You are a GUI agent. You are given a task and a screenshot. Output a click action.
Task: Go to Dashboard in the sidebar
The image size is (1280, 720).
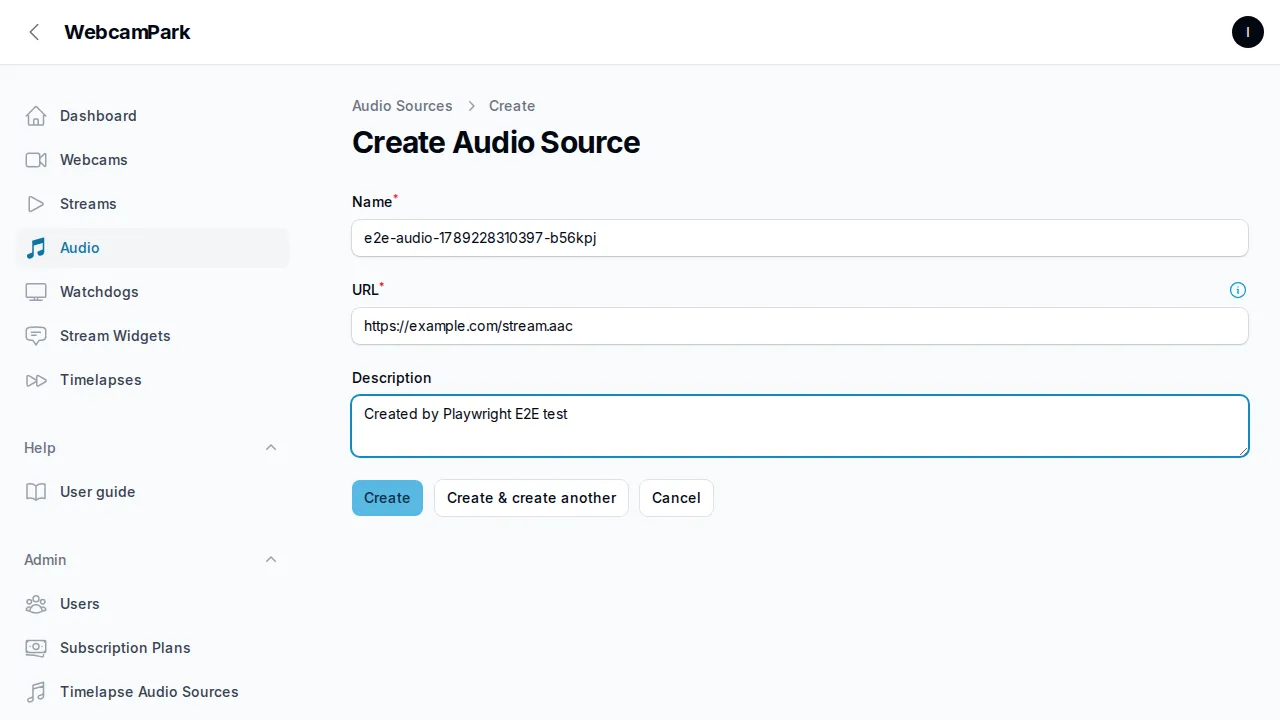point(152,116)
